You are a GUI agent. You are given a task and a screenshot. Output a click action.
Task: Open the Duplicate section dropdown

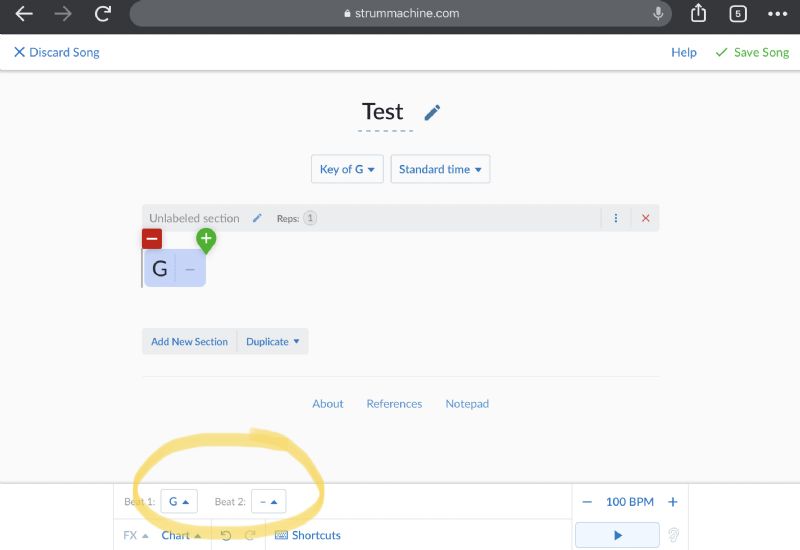click(272, 341)
